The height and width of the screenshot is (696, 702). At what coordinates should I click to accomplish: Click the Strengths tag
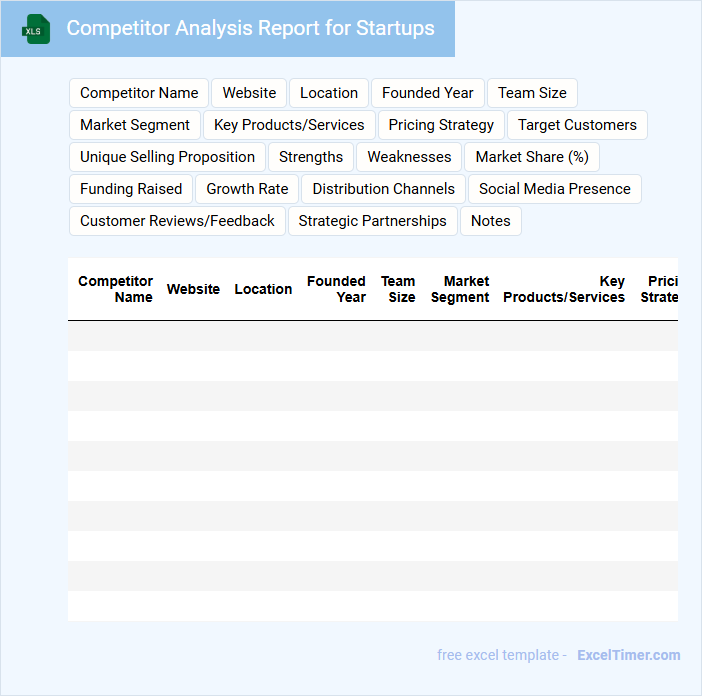pyautogui.click(x=311, y=157)
